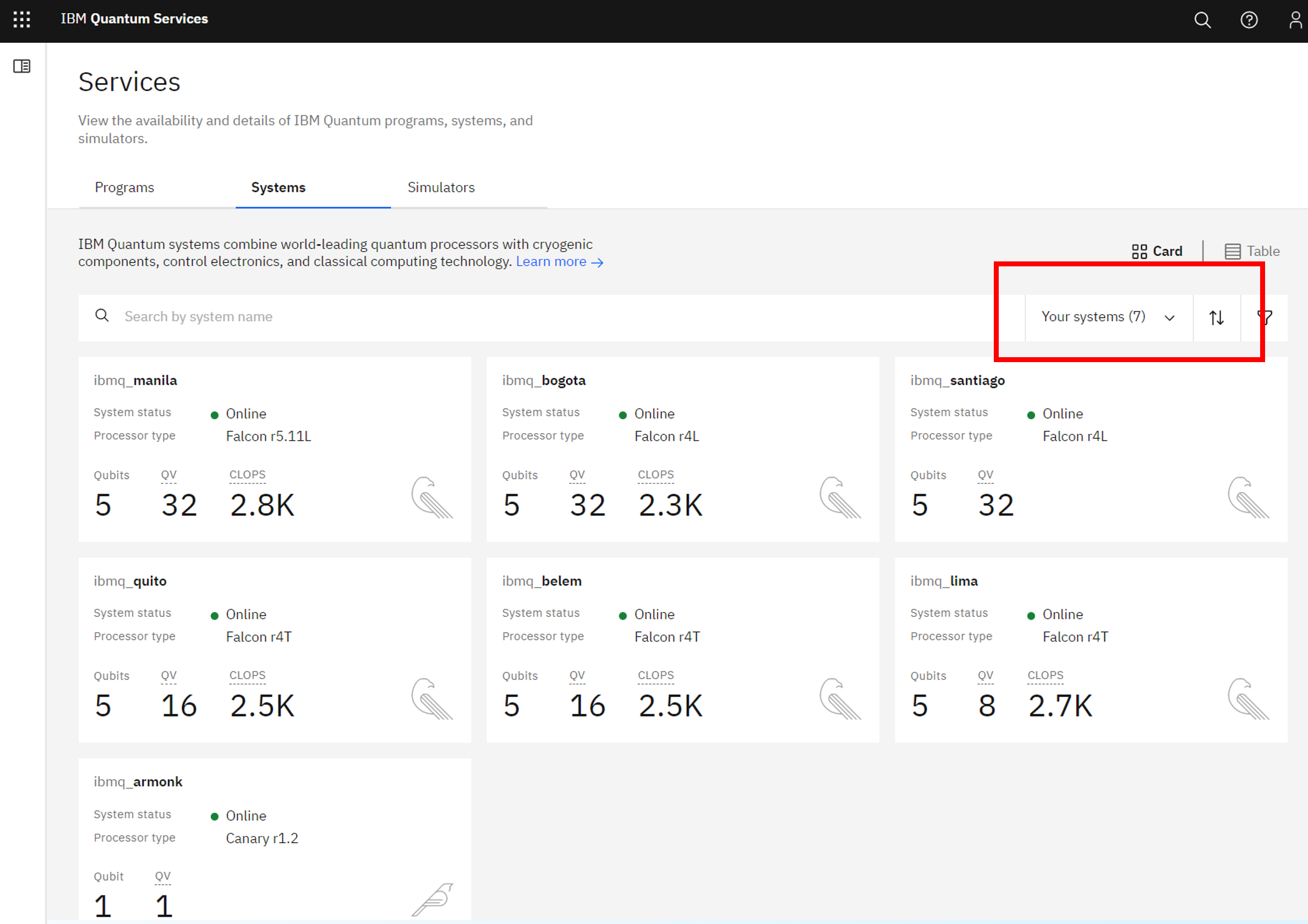Click the QV label on ibmq_santiago card

tap(986, 475)
